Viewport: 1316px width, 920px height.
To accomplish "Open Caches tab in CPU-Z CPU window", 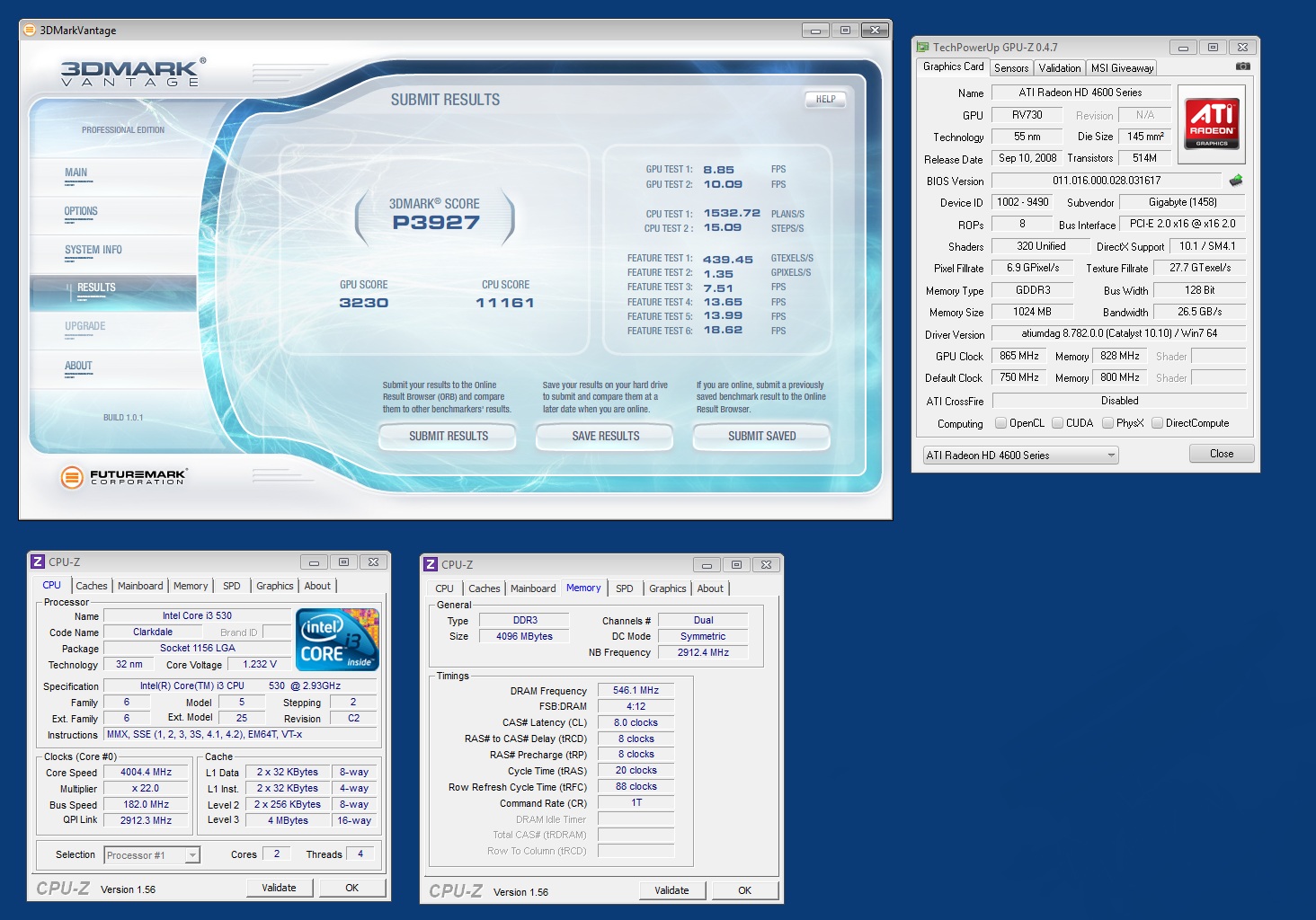I will [x=92, y=586].
